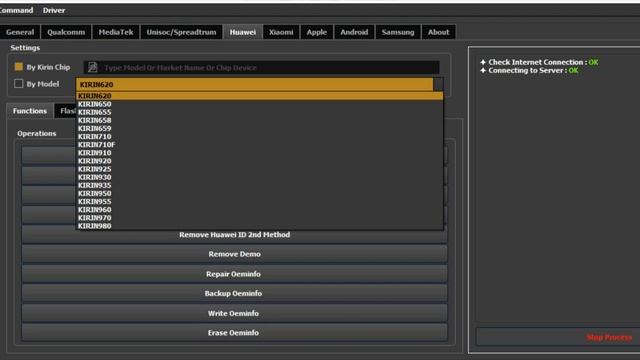Image resolution: width=640 pixels, height=360 pixels.
Task: Pick KIRIN935 chip option
Action: 260,185
